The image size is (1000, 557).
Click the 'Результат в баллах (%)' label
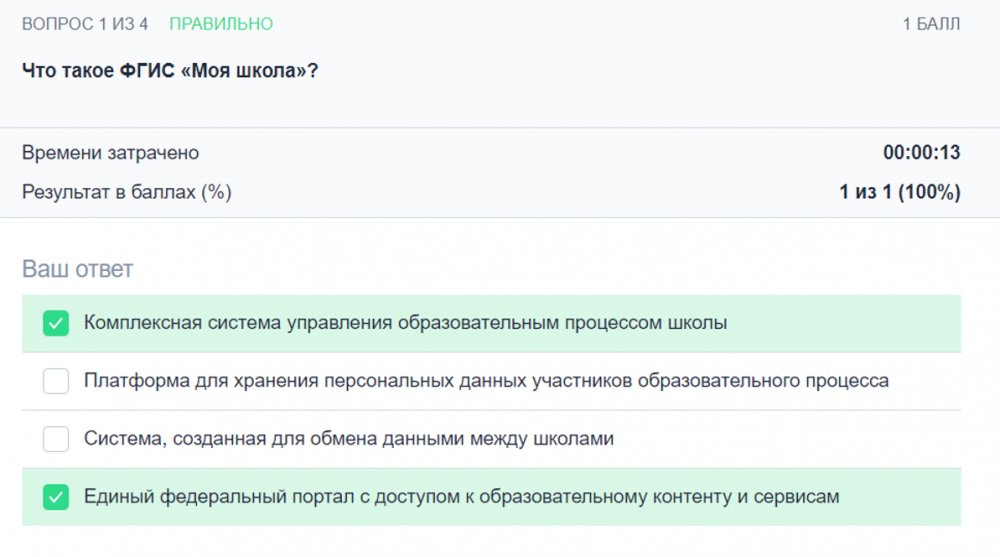(x=126, y=192)
